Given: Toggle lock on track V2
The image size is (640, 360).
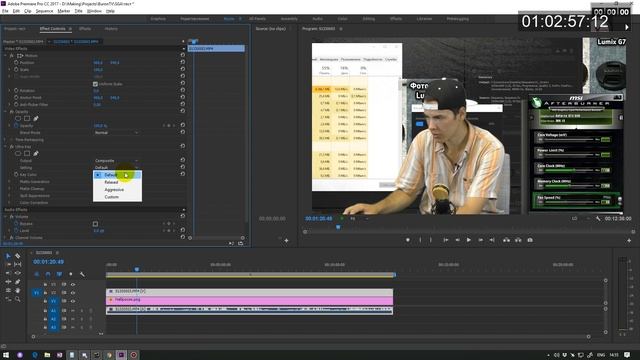Looking at the screenshot, I should tap(45, 293).
